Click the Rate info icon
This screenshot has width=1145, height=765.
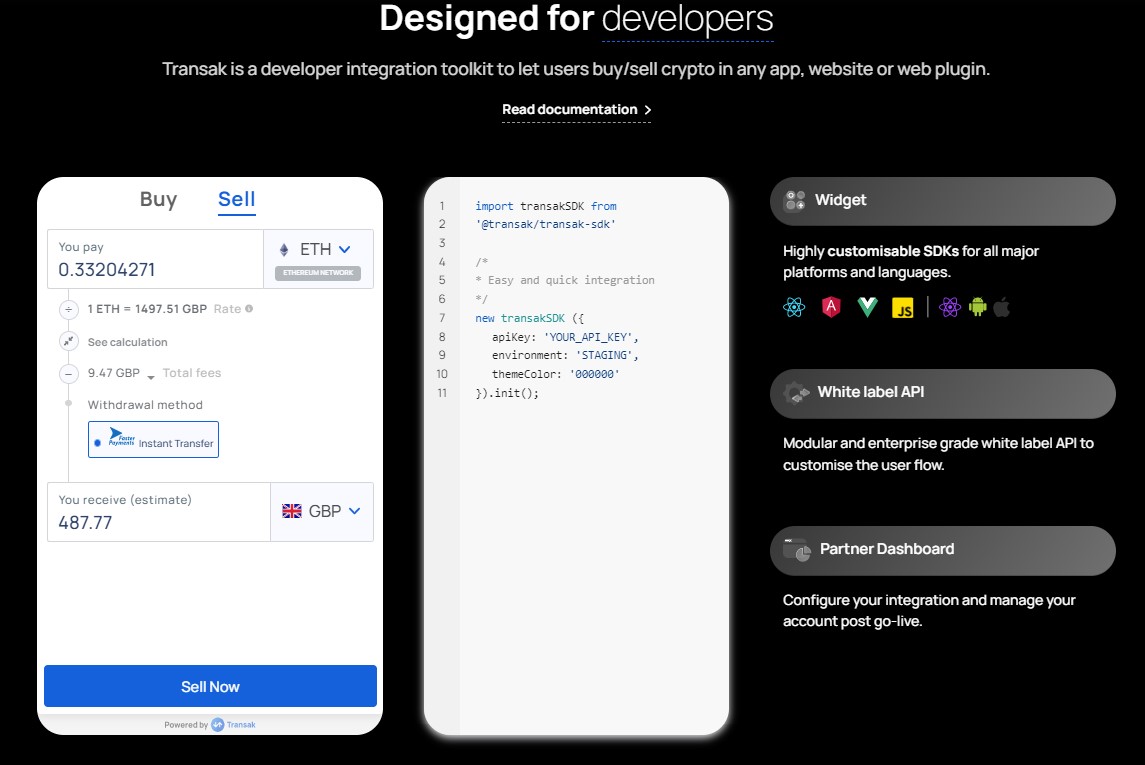pyautogui.click(x=249, y=309)
